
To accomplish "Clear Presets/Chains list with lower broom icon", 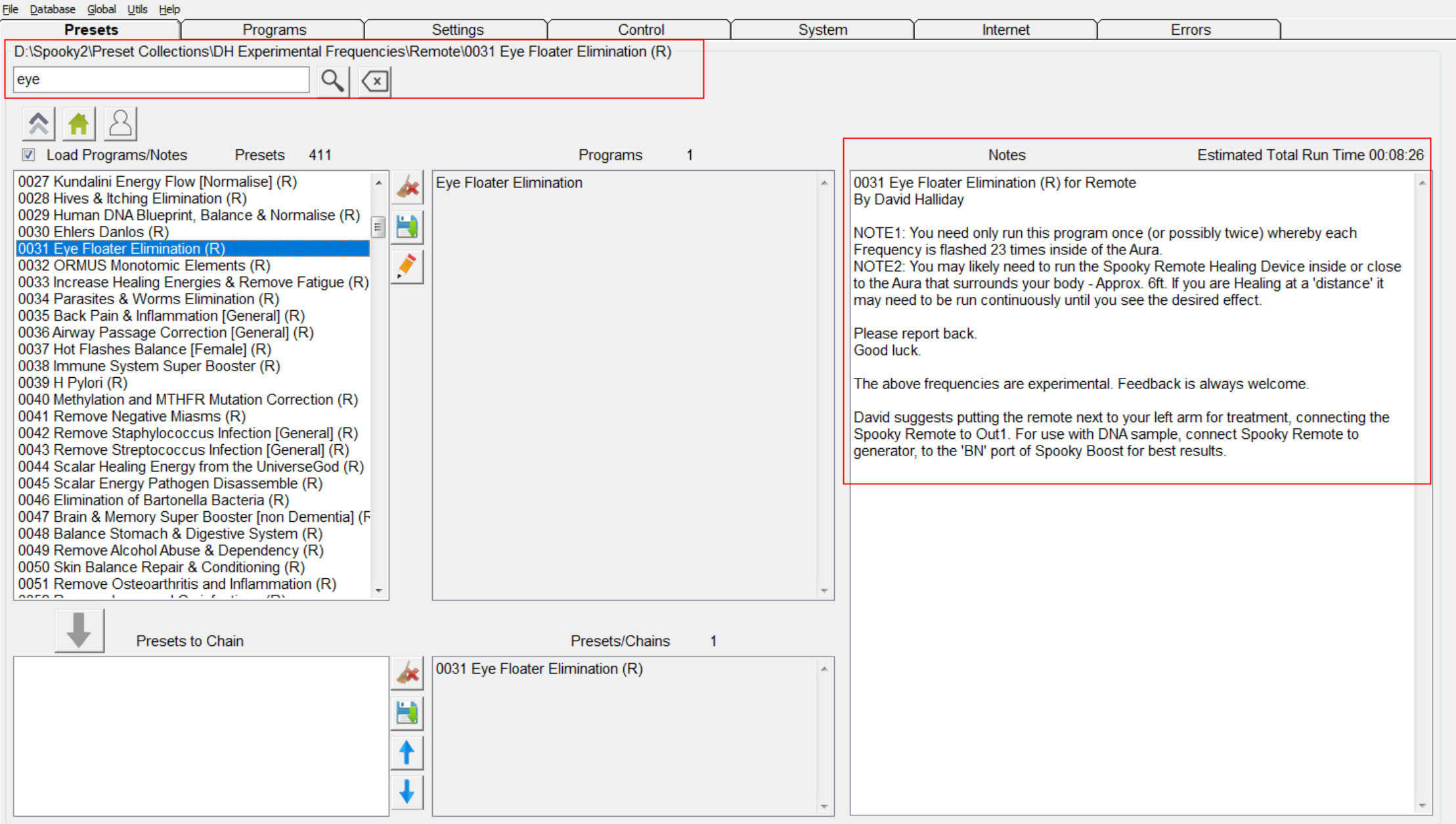I will pyautogui.click(x=407, y=674).
